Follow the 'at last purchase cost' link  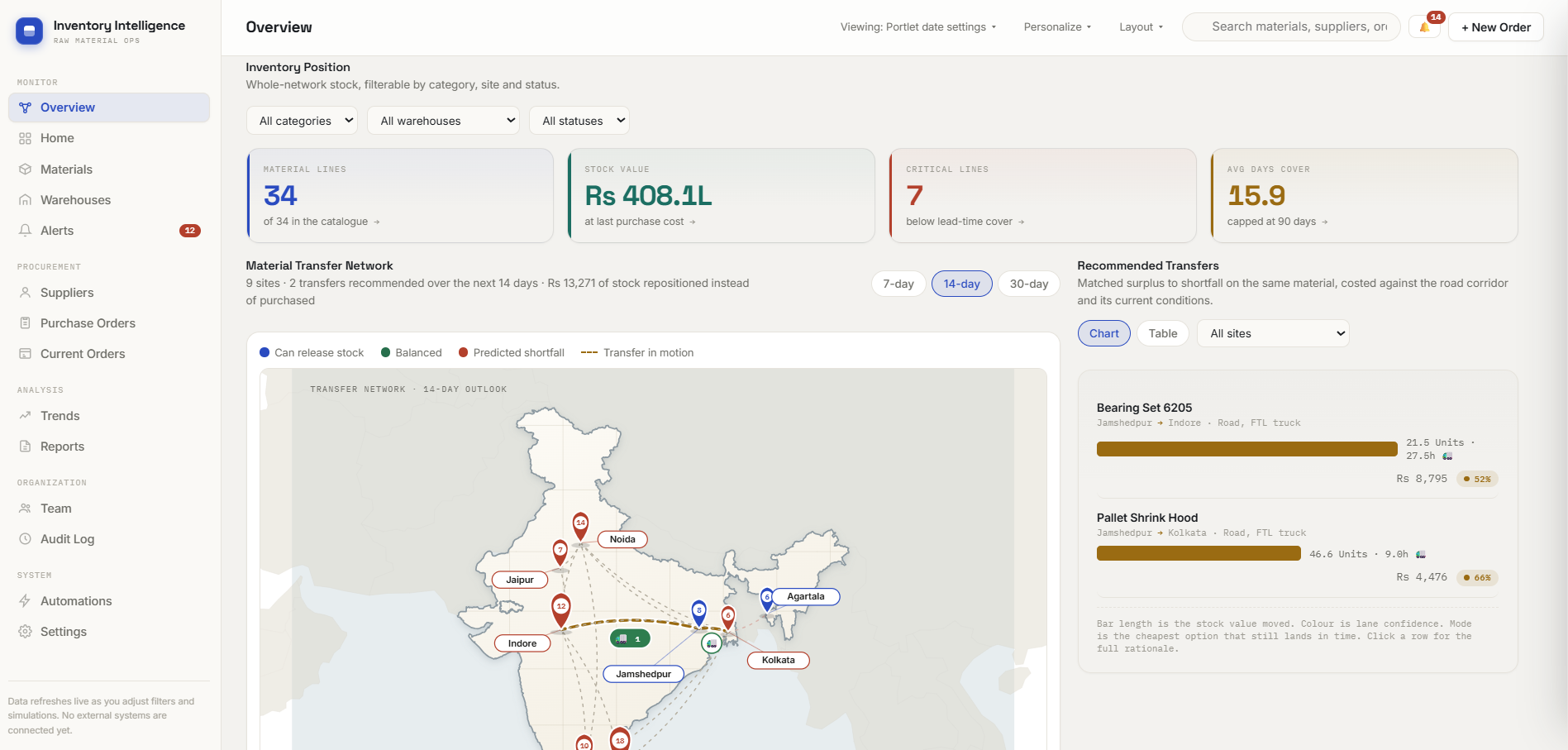(640, 222)
